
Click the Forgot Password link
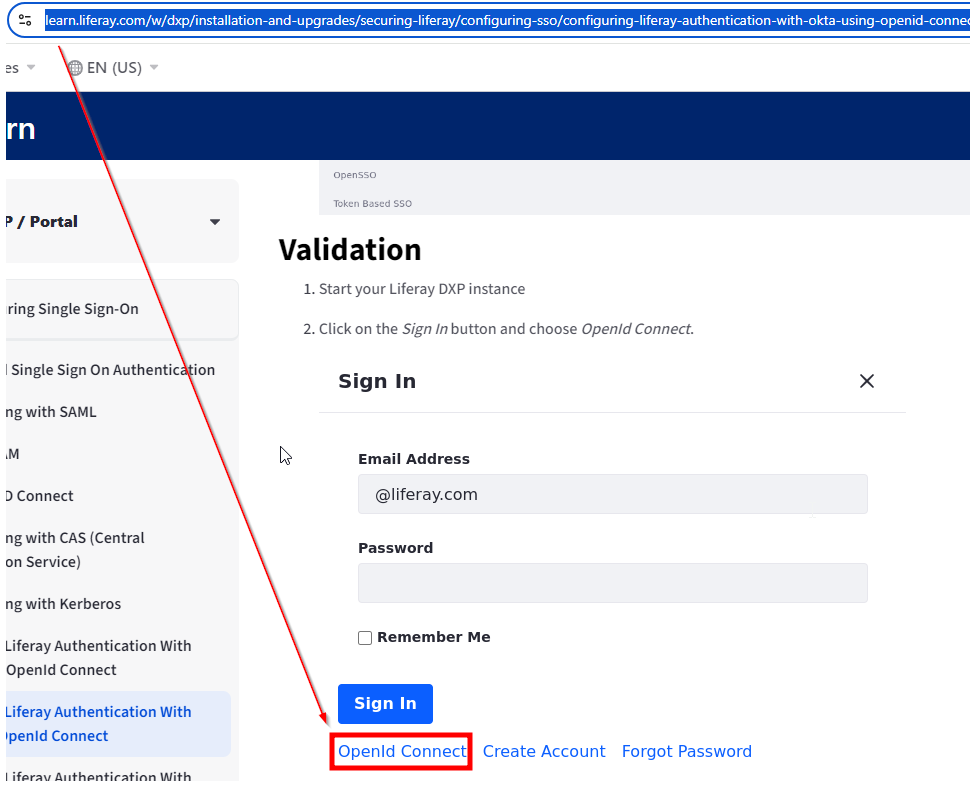686,751
